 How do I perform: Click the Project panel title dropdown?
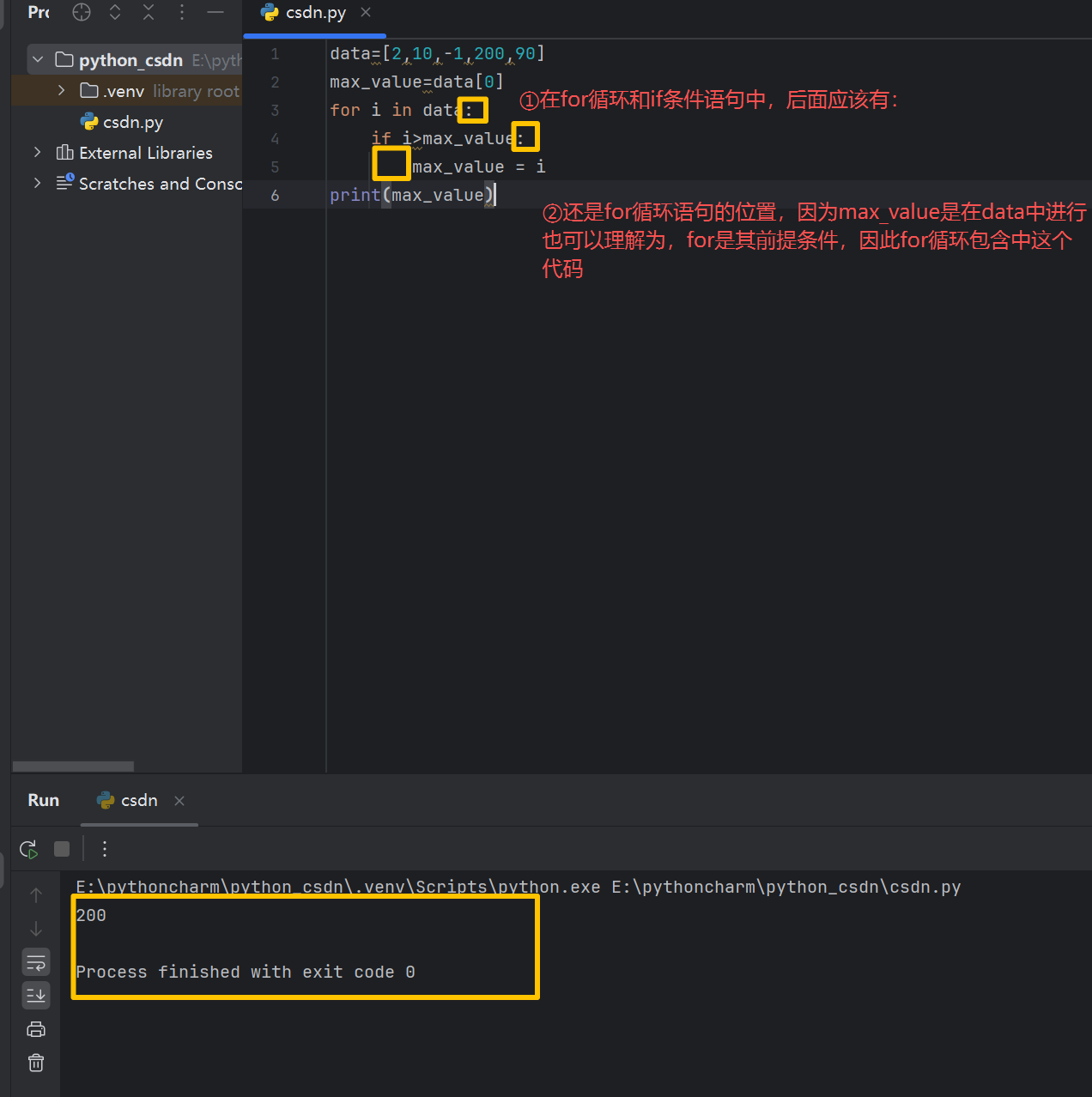click(39, 12)
